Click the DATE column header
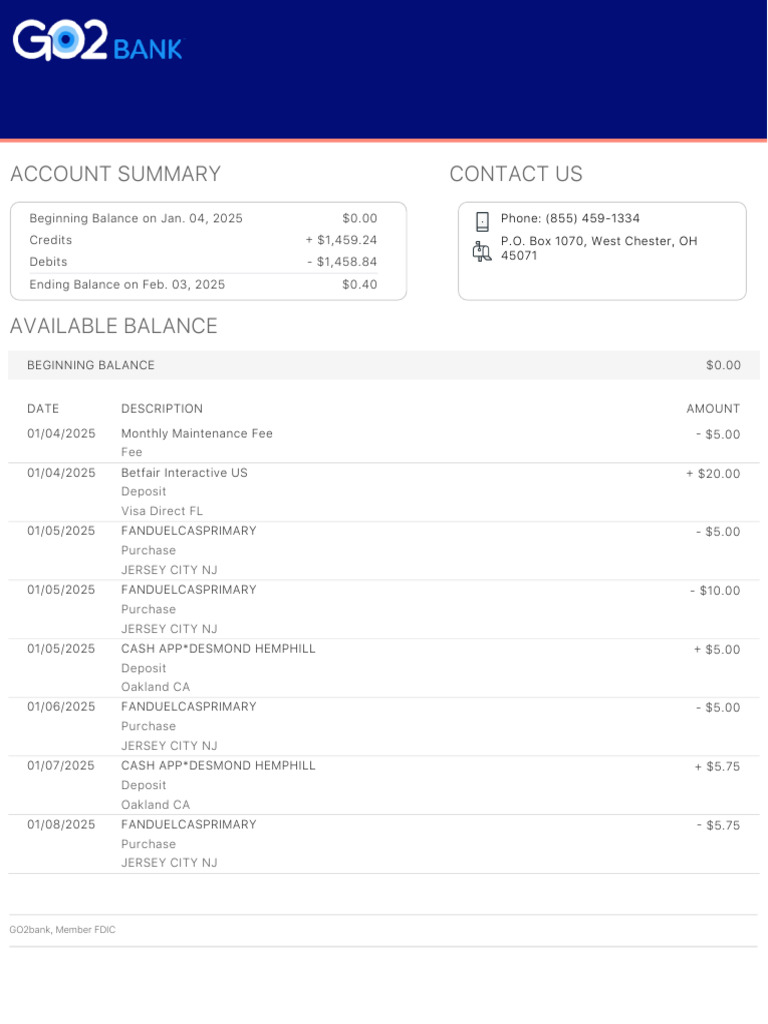The width and height of the screenshot is (768, 1024). (x=43, y=409)
